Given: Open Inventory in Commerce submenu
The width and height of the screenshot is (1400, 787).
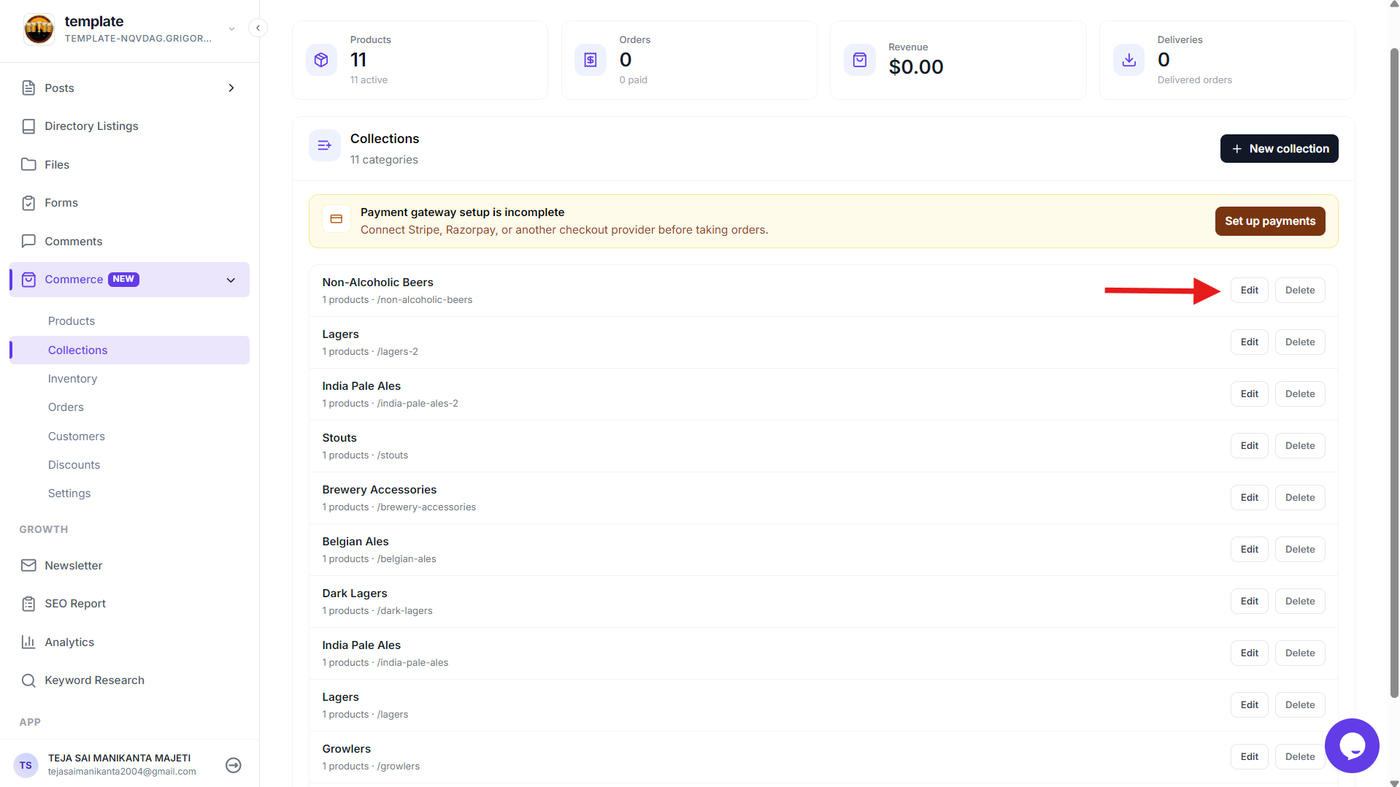Looking at the screenshot, I should coord(72,379).
